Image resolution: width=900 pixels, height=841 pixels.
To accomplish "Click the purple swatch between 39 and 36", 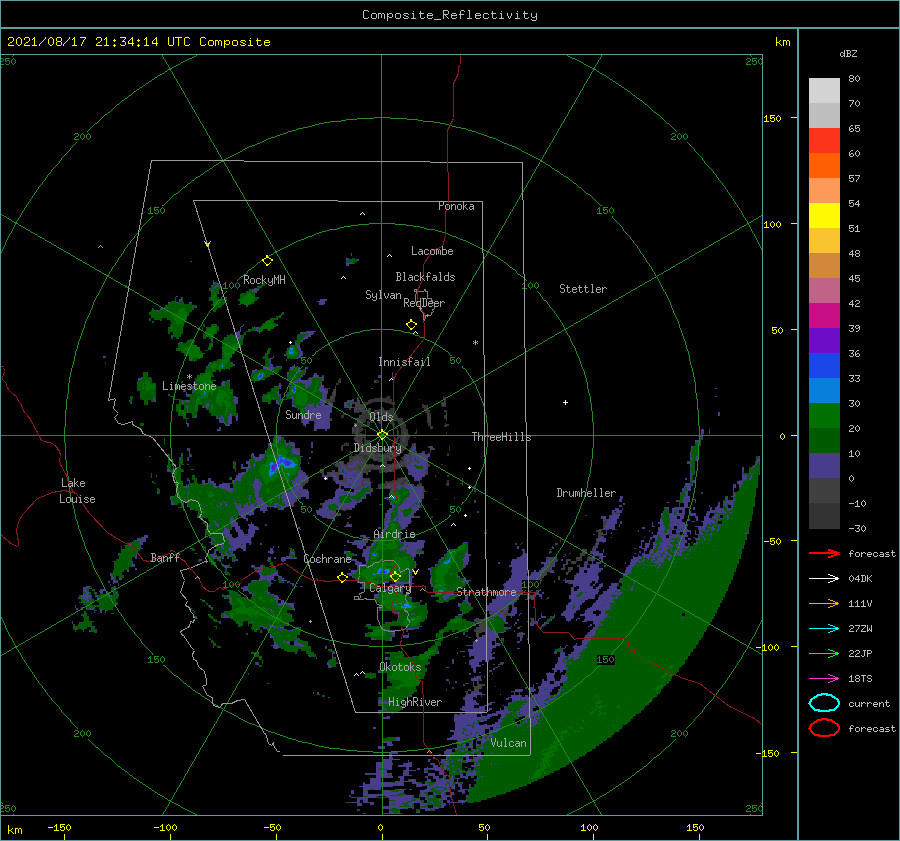I will point(824,341).
